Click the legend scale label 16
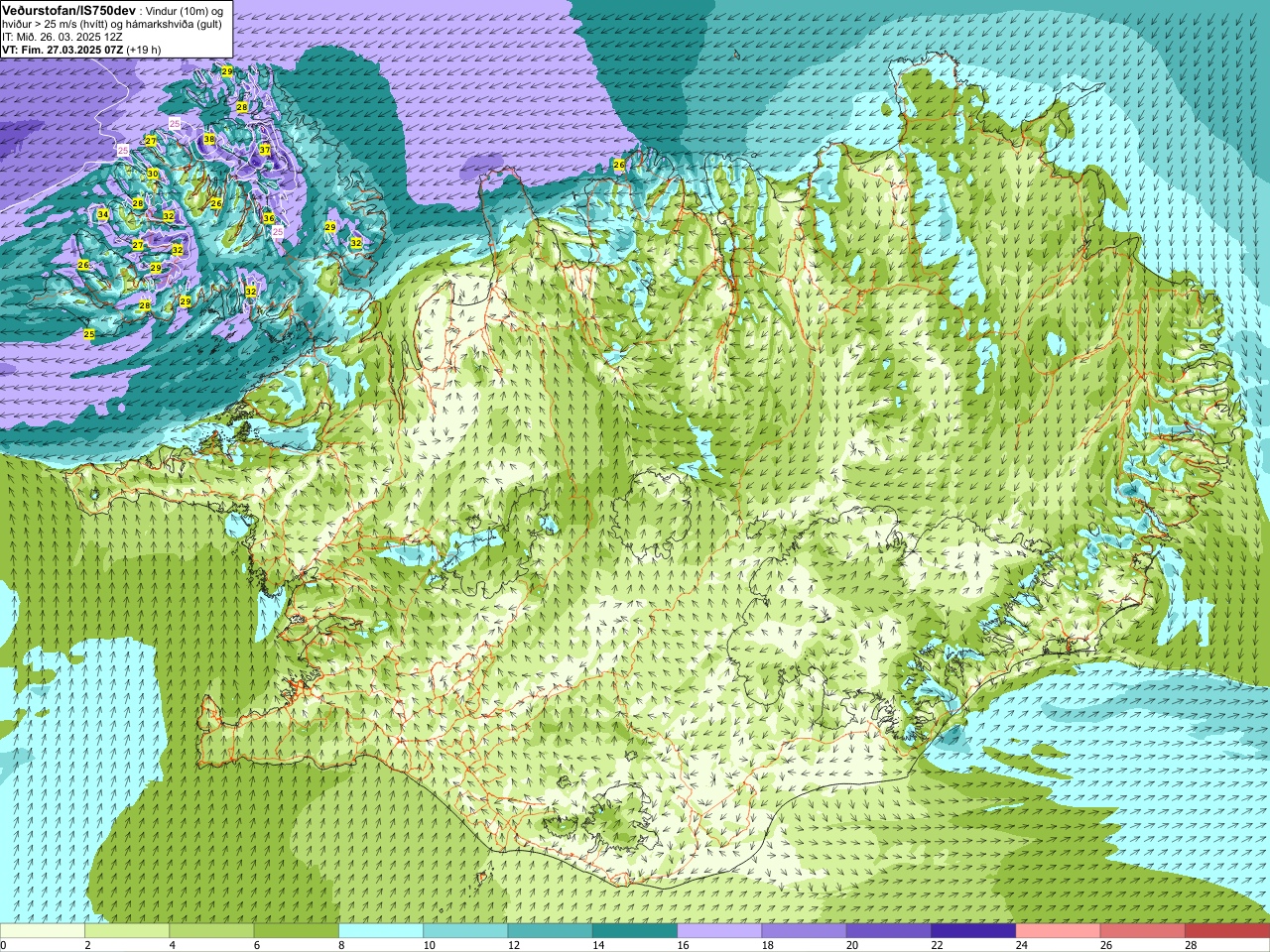The width and height of the screenshot is (1270, 952). pos(683,945)
